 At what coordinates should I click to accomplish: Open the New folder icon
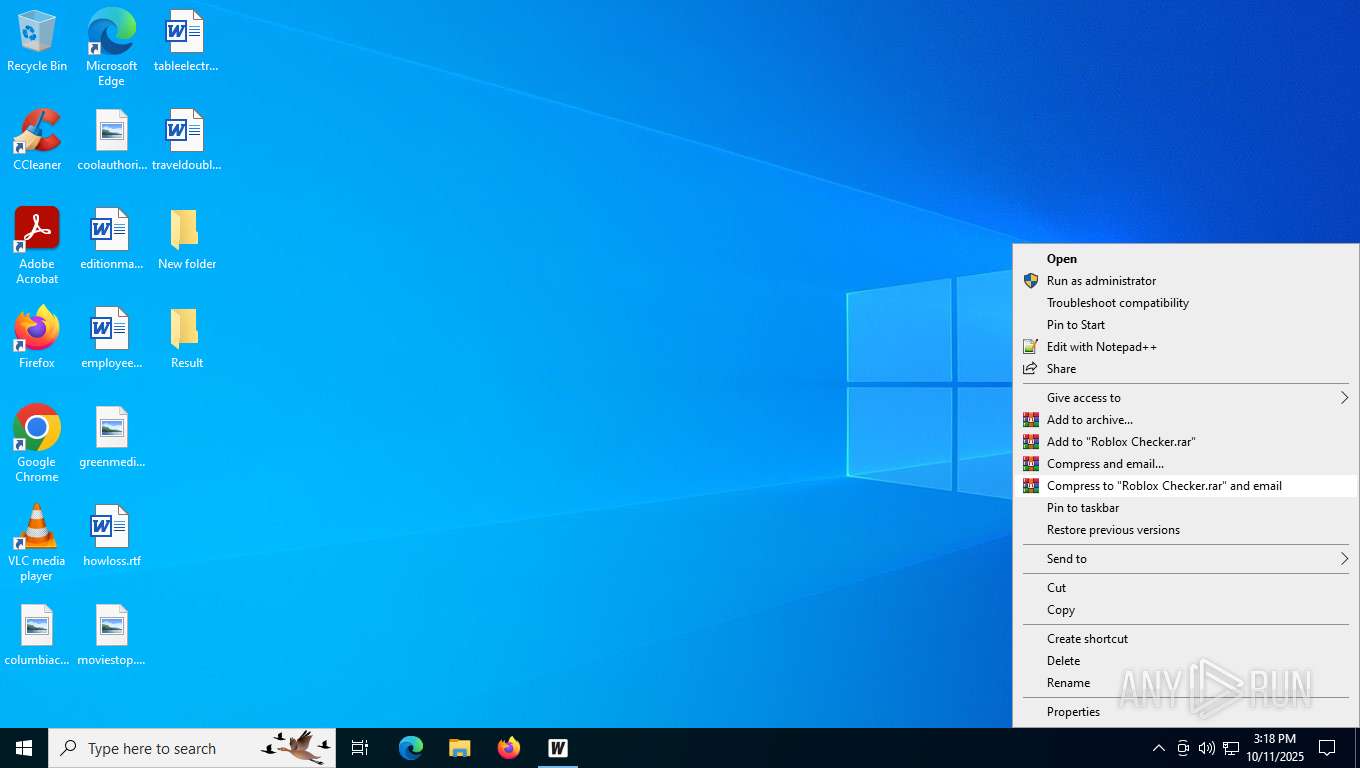[186, 240]
